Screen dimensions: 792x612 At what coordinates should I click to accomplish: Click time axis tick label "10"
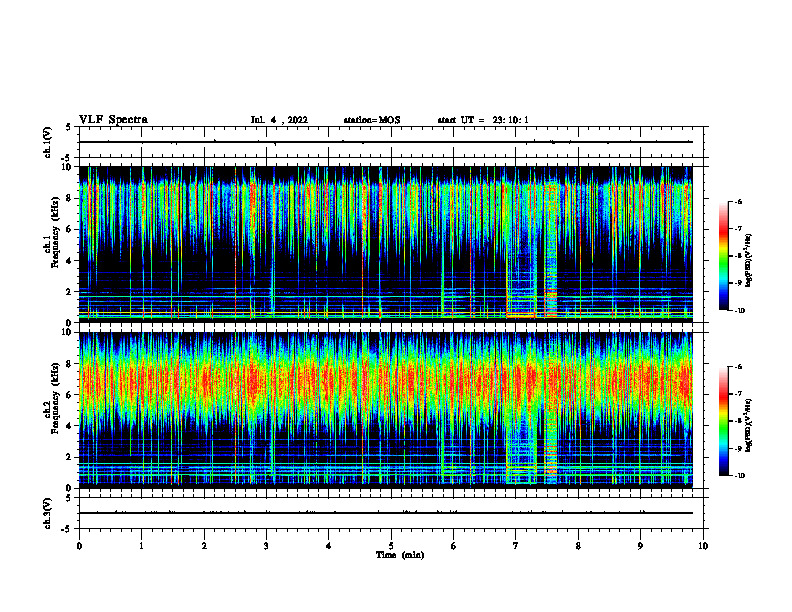point(703,546)
